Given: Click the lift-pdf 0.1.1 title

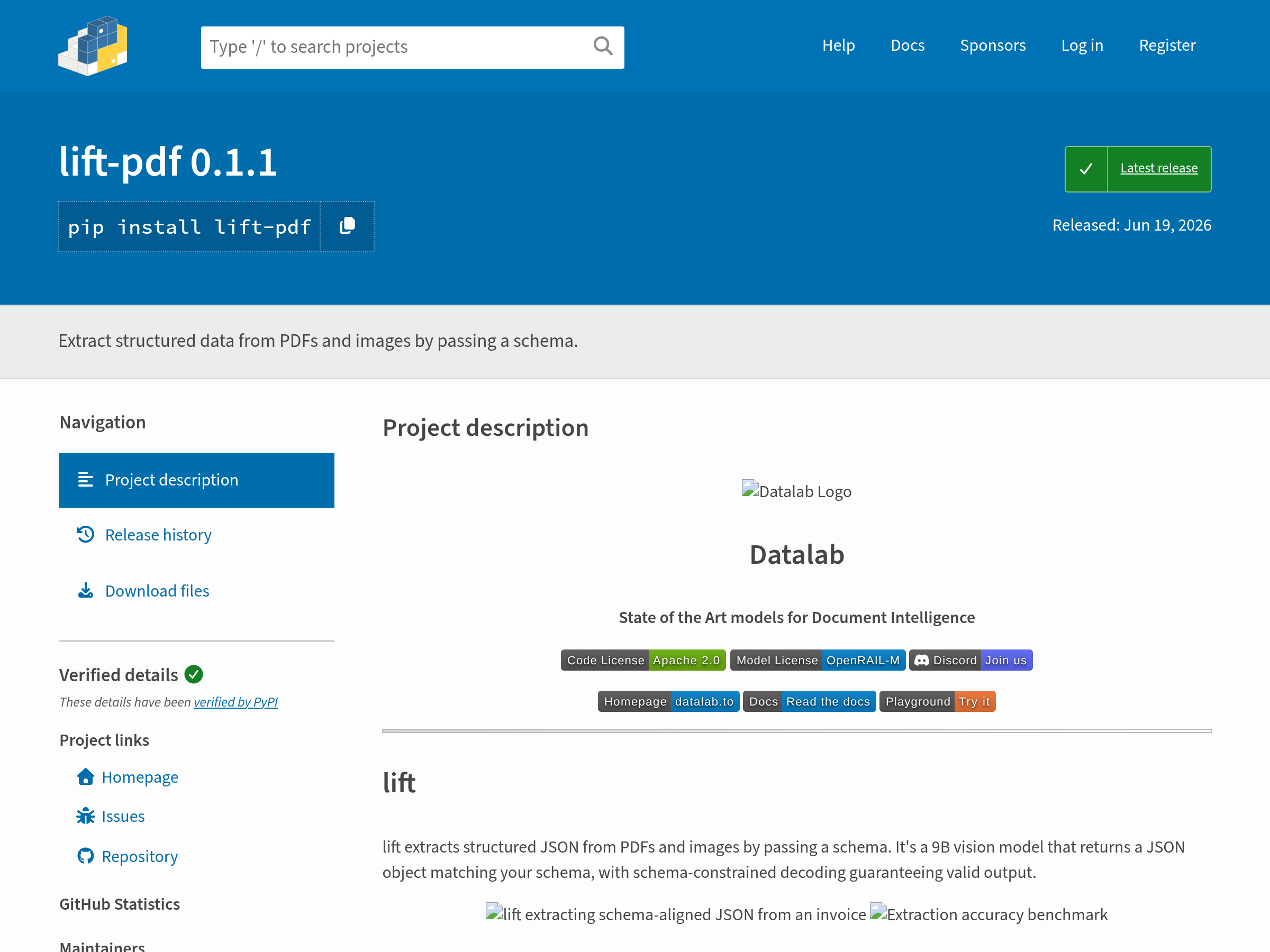Looking at the screenshot, I should [x=168, y=161].
